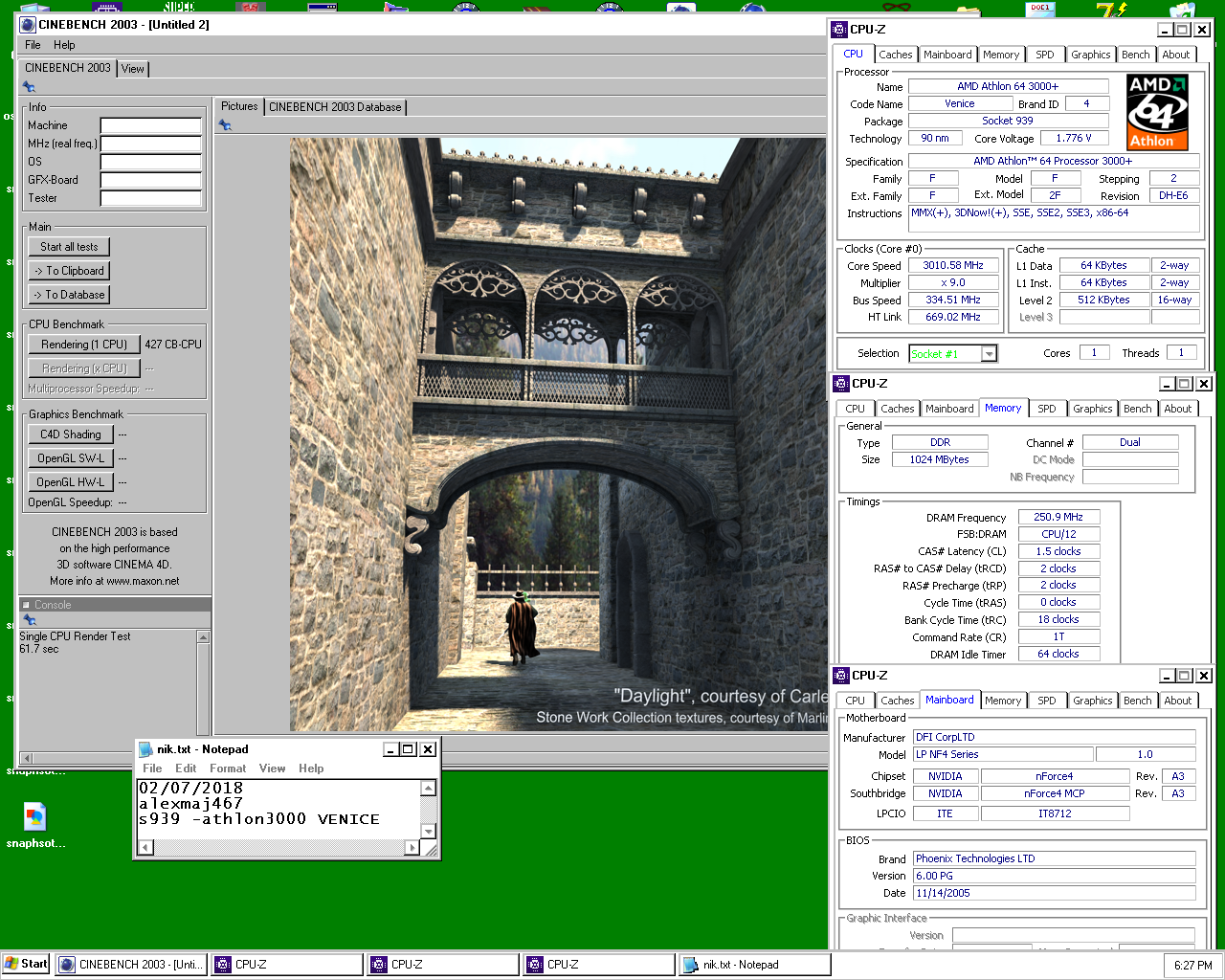Image resolution: width=1225 pixels, height=980 pixels.
Task: Open the About tab in top CPU-Z window
Action: pyautogui.click(x=1176, y=56)
